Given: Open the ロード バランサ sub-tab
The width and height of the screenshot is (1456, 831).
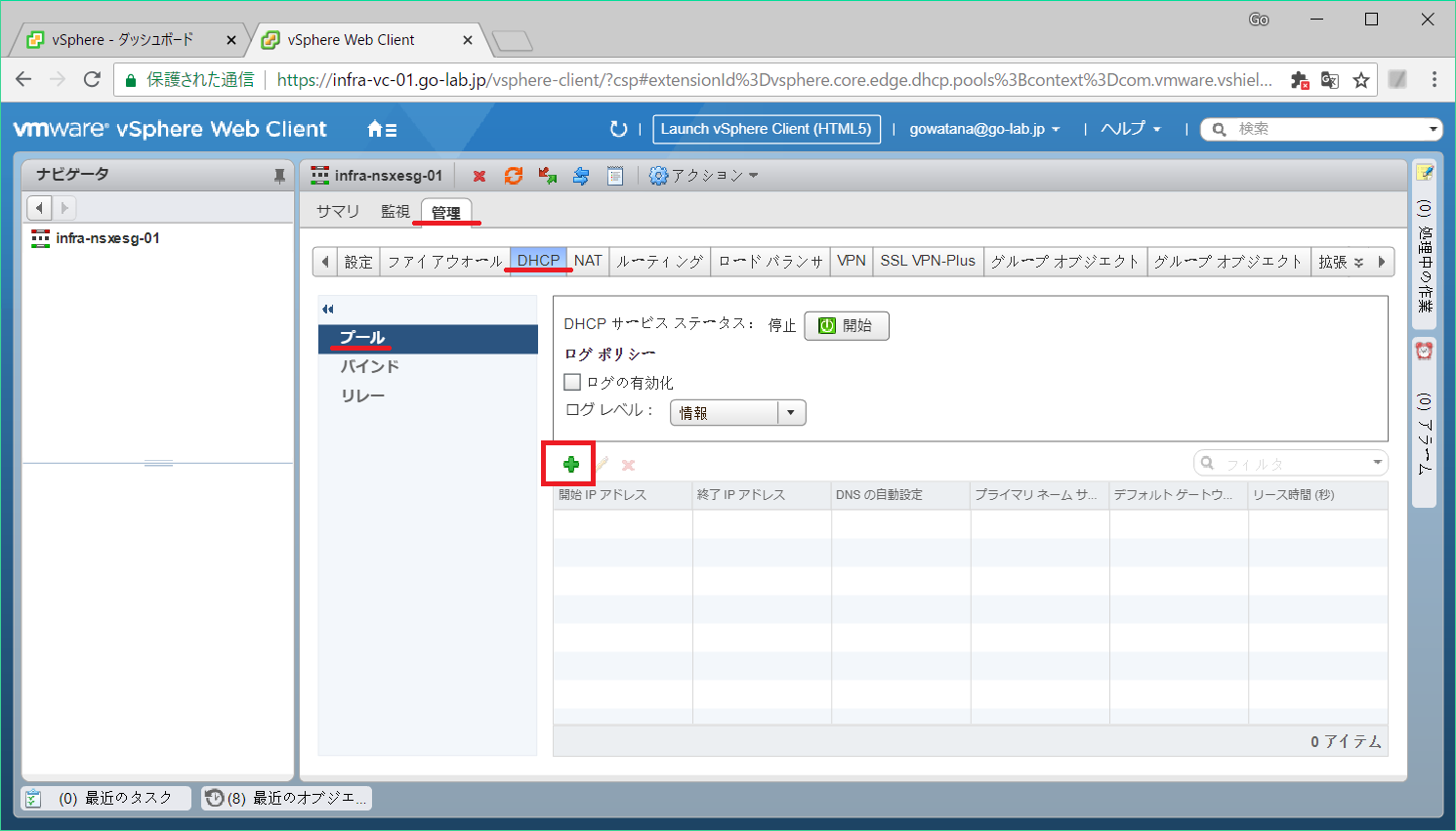Looking at the screenshot, I should (x=770, y=262).
